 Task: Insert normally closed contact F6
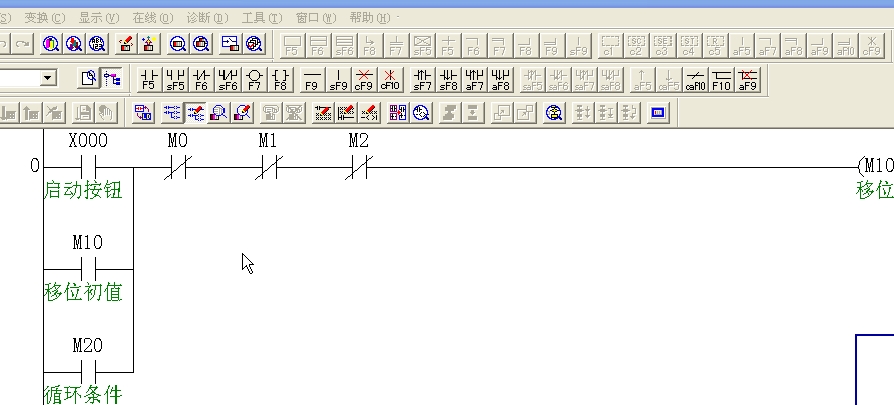point(201,79)
